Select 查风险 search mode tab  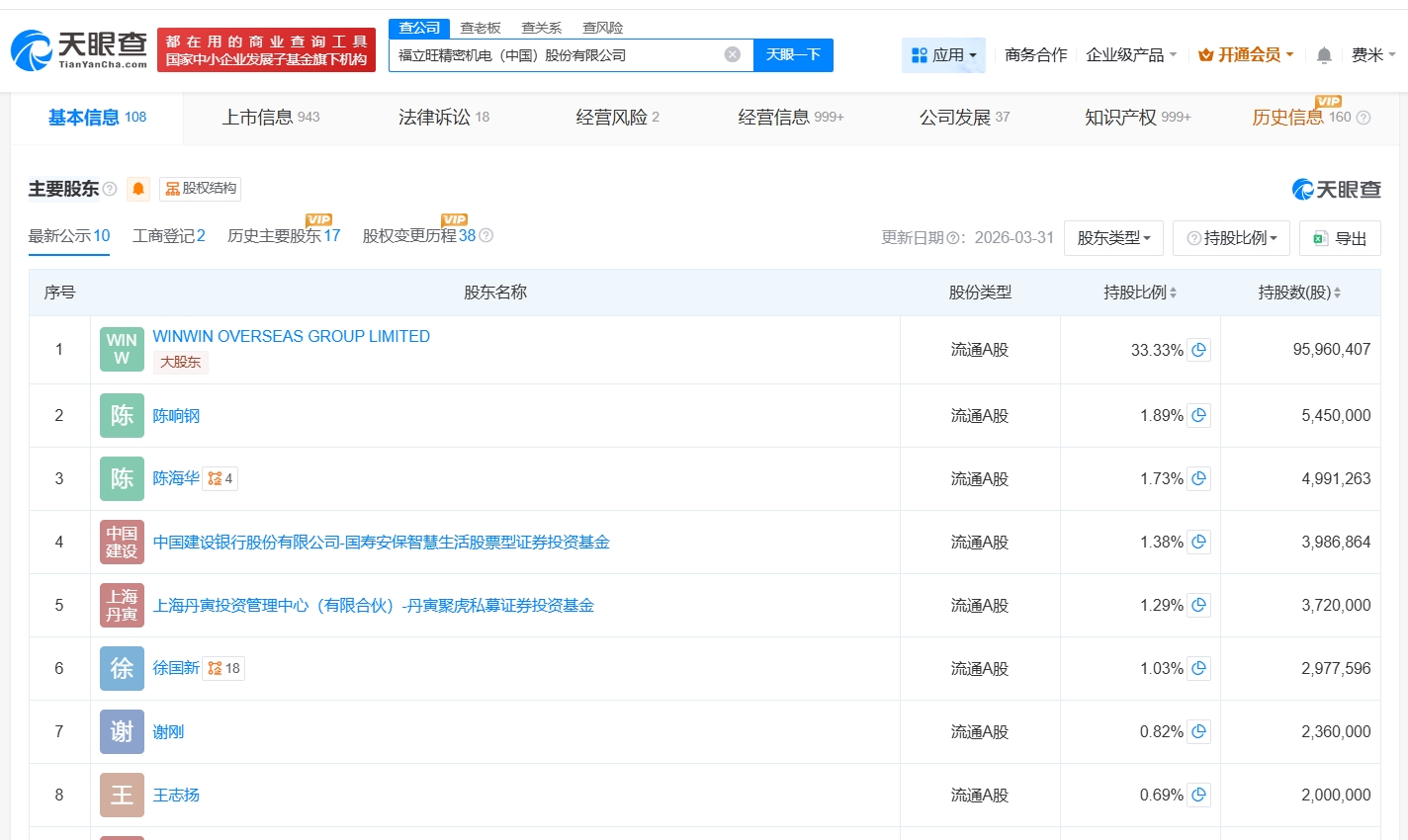[x=603, y=28]
